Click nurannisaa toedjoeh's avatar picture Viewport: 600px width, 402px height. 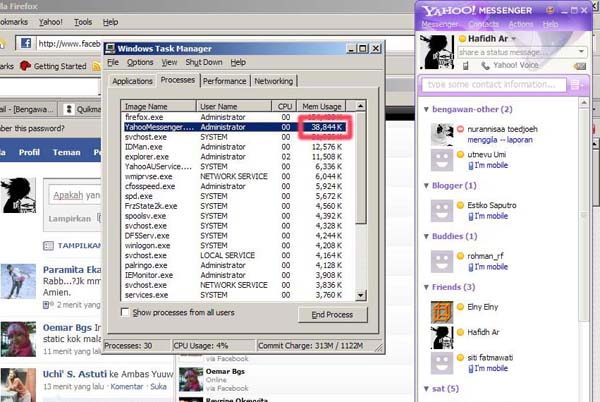[x=442, y=134]
